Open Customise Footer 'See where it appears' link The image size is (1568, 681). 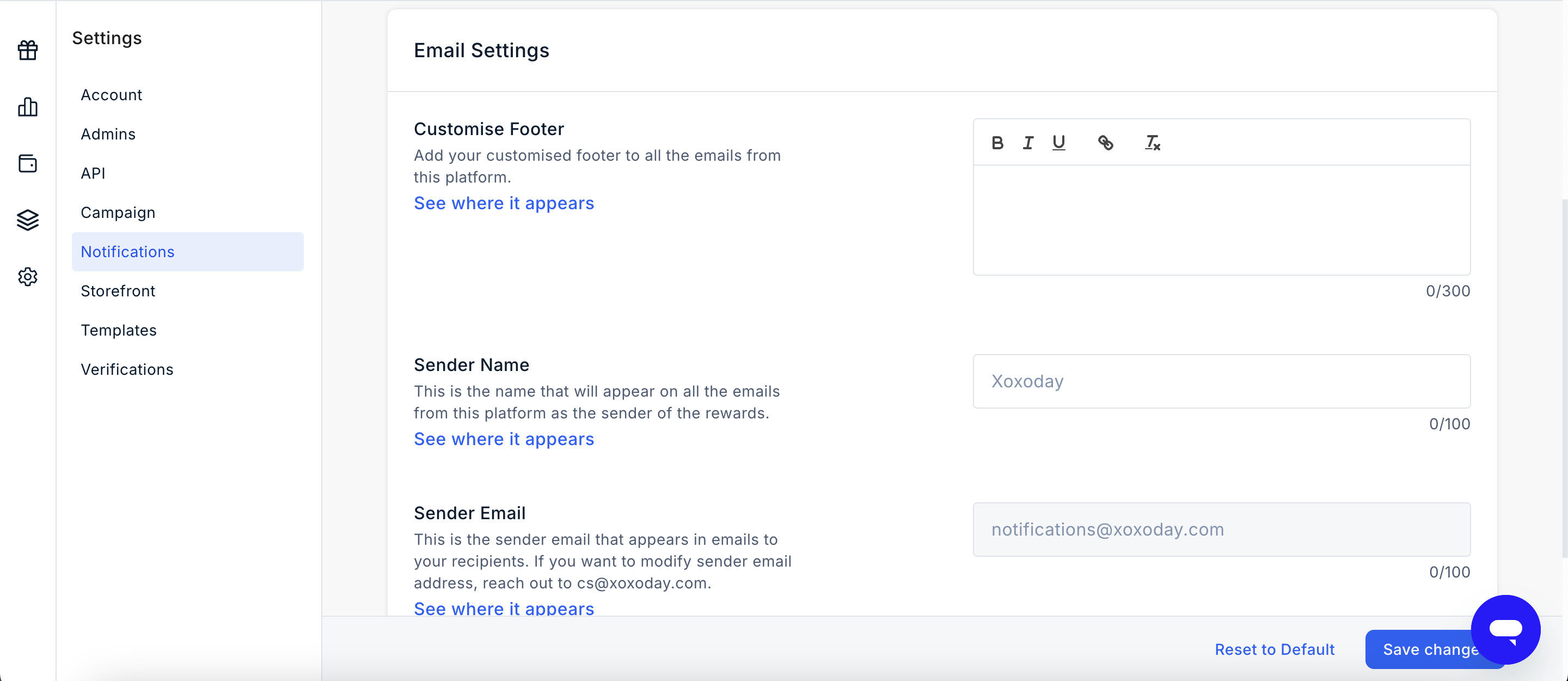(x=504, y=203)
